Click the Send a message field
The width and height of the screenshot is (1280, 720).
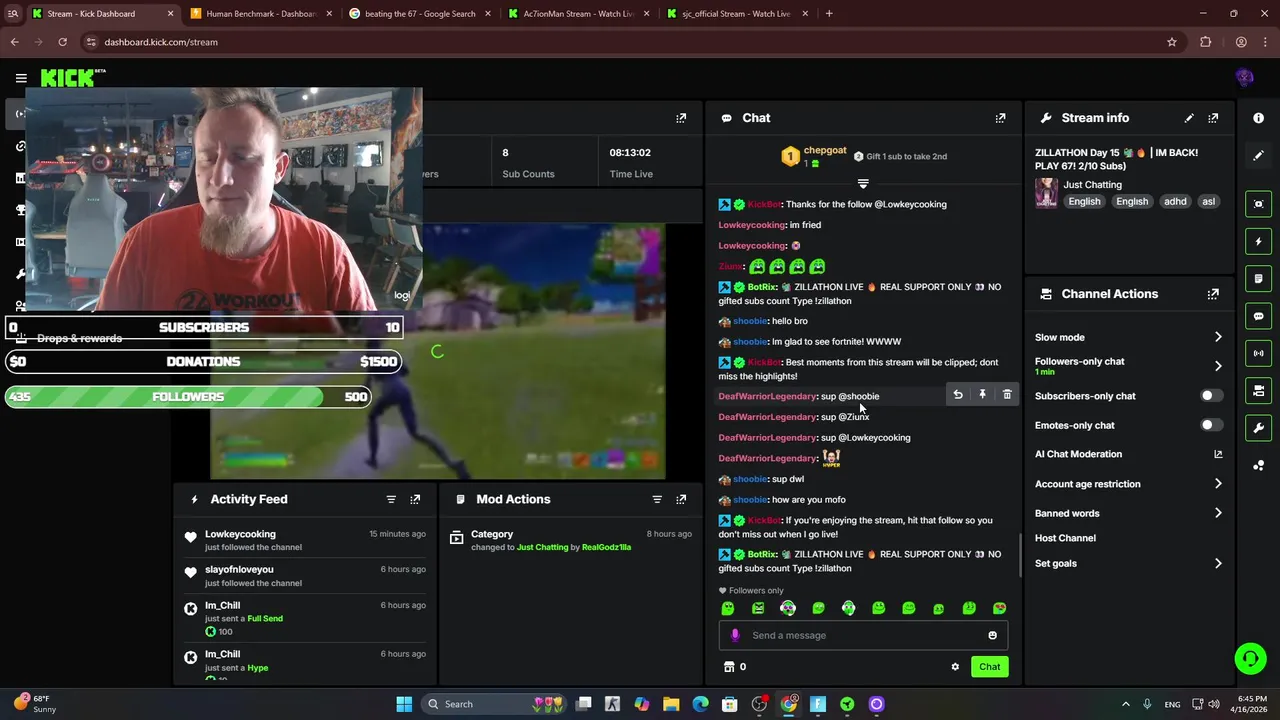pyautogui.click(x=862, y=635)
